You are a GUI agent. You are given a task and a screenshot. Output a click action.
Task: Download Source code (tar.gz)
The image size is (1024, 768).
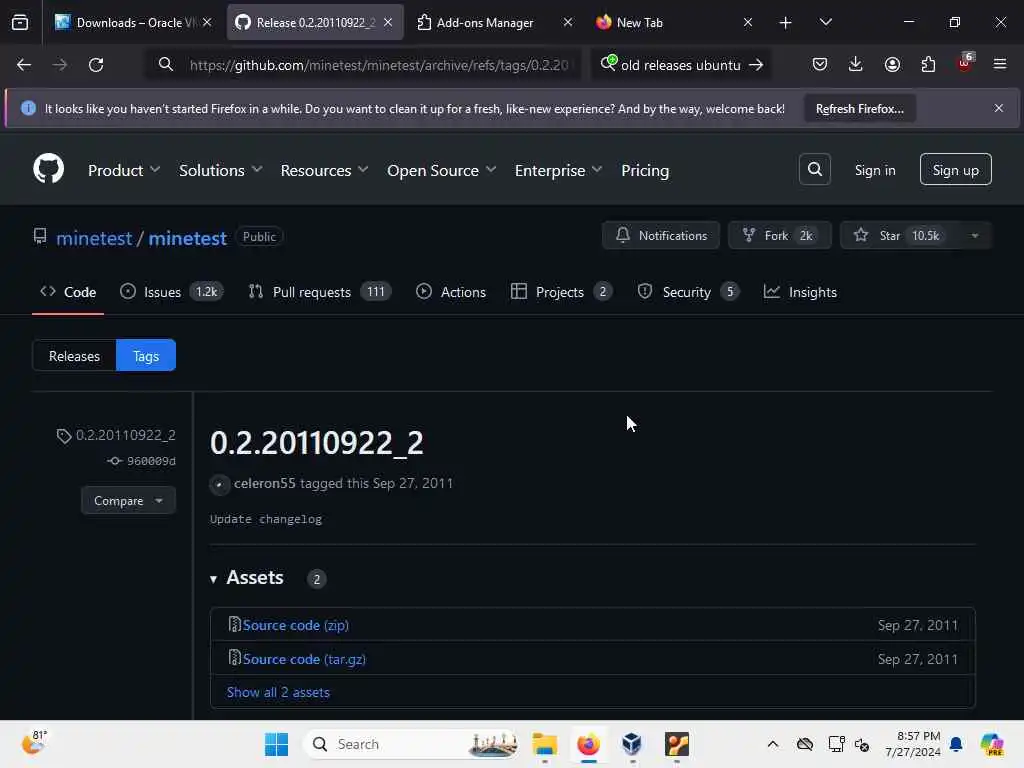click(x=304, y=659)
